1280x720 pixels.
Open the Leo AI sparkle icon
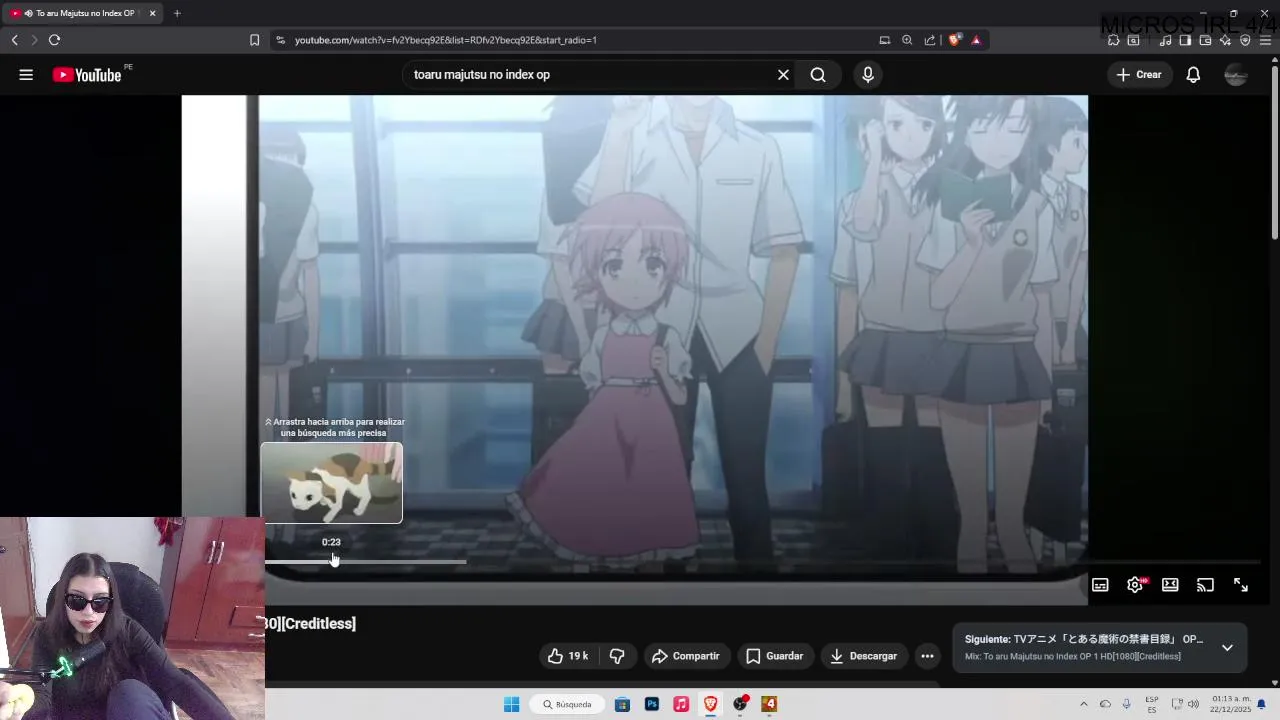[x=1225, y=40]
